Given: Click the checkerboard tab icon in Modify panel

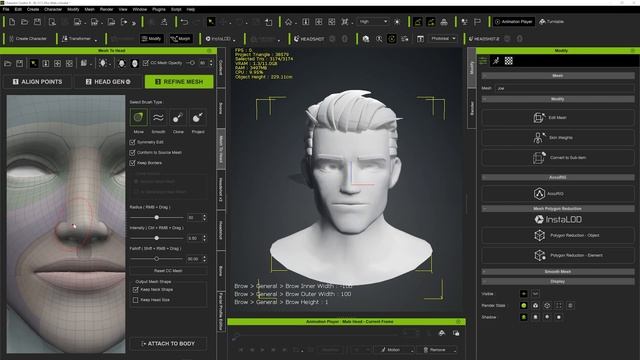Looking at the screenshot, I should [x=509, y=61].
